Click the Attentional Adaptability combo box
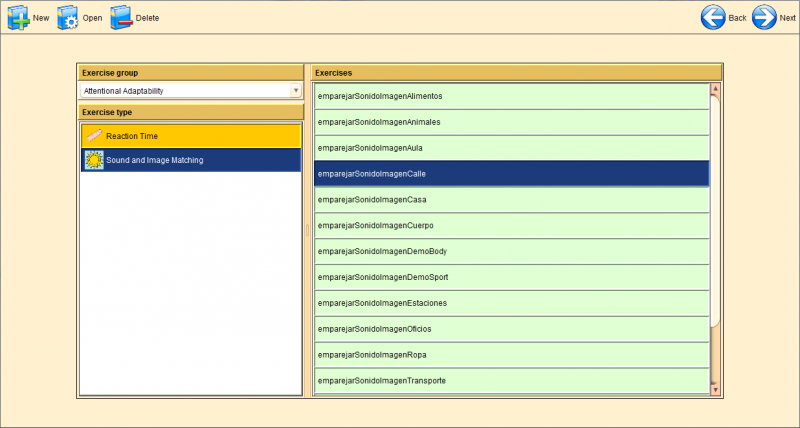 tap(191, 91)
